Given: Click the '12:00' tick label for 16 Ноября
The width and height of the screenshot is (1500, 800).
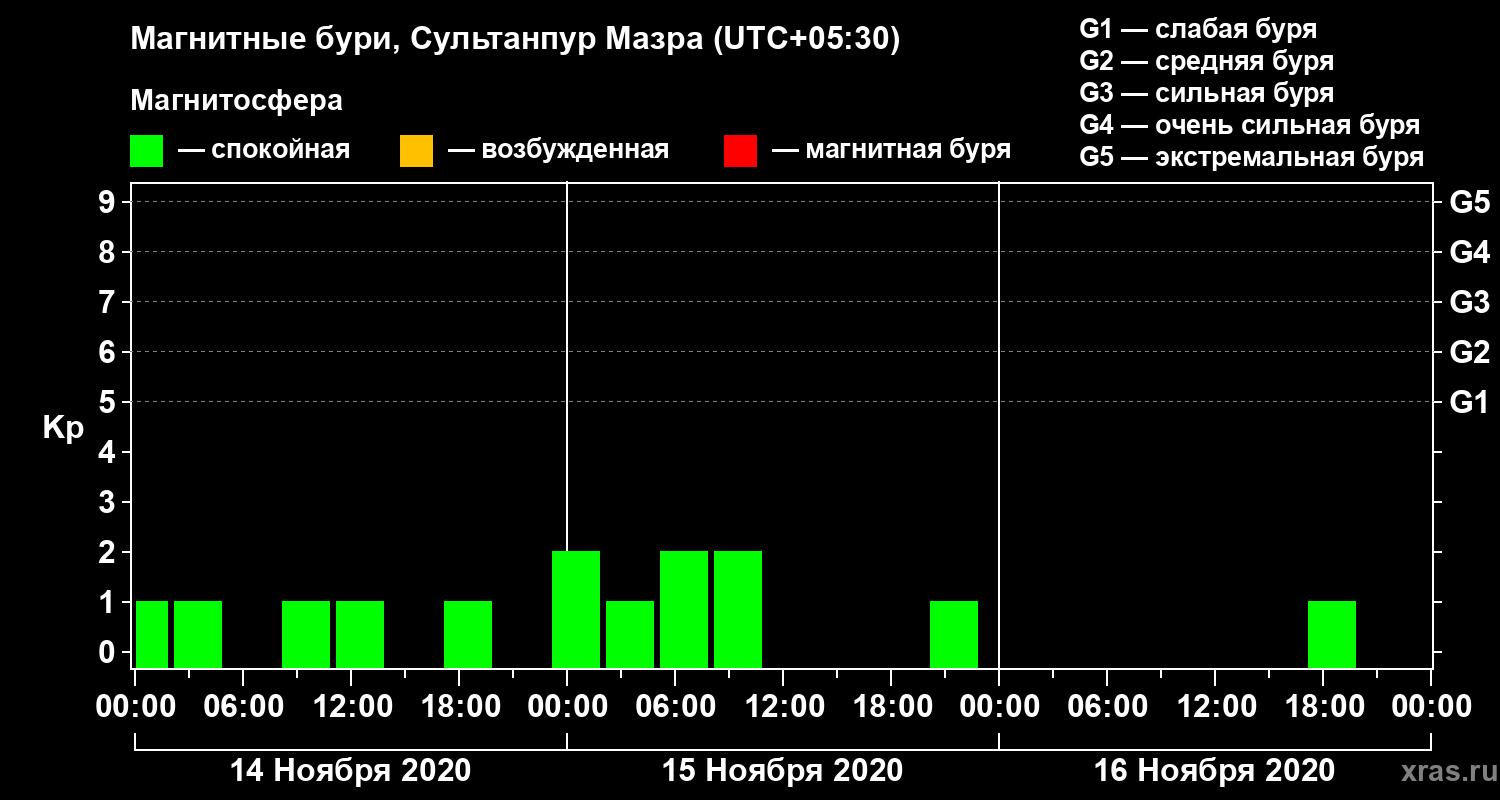Looking at the screenshot, I should tap(1215, 707).
